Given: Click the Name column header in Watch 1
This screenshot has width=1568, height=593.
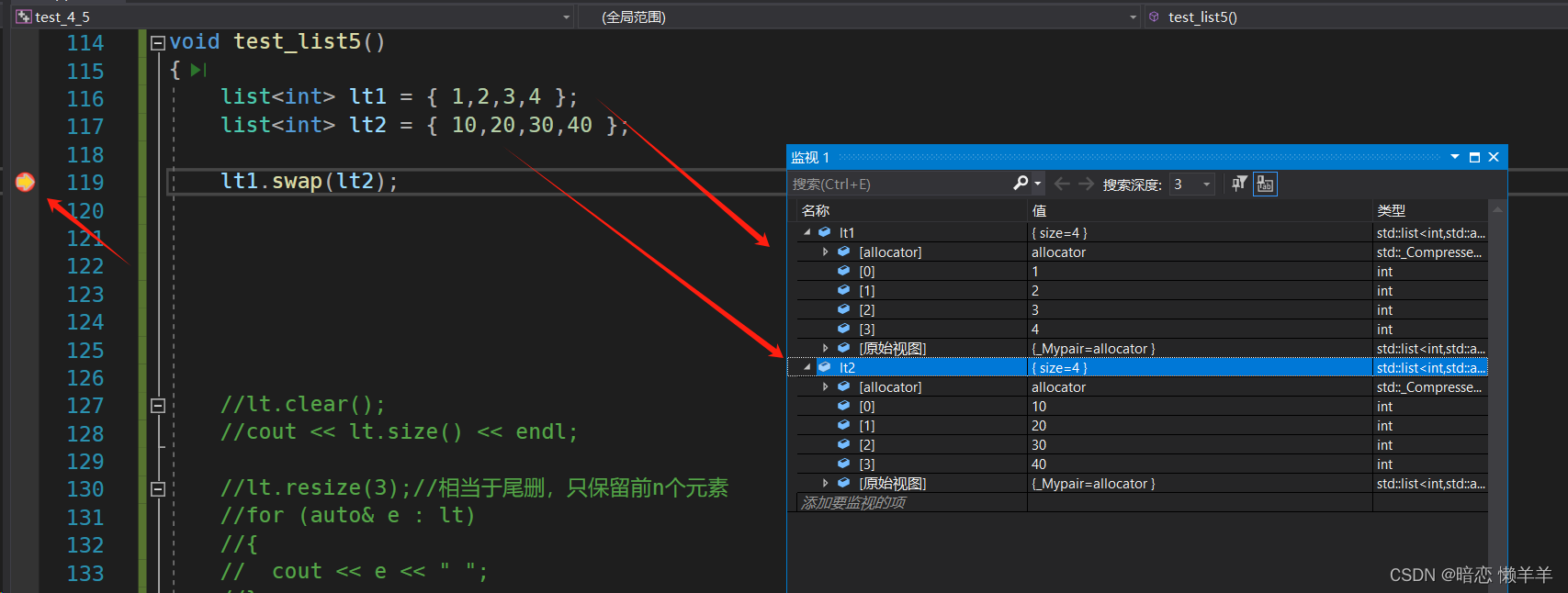Looking at the screenshot, I should (x=911, y=210).
